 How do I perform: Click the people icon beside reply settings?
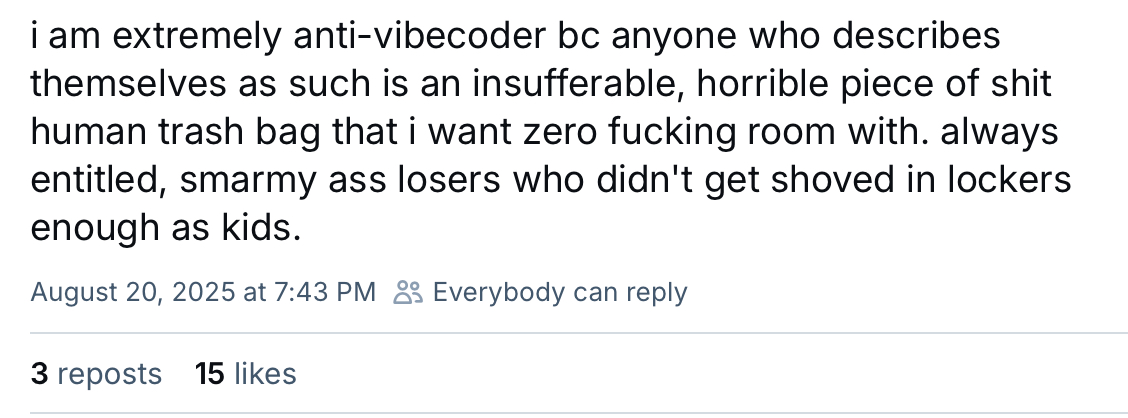(408, 292)
